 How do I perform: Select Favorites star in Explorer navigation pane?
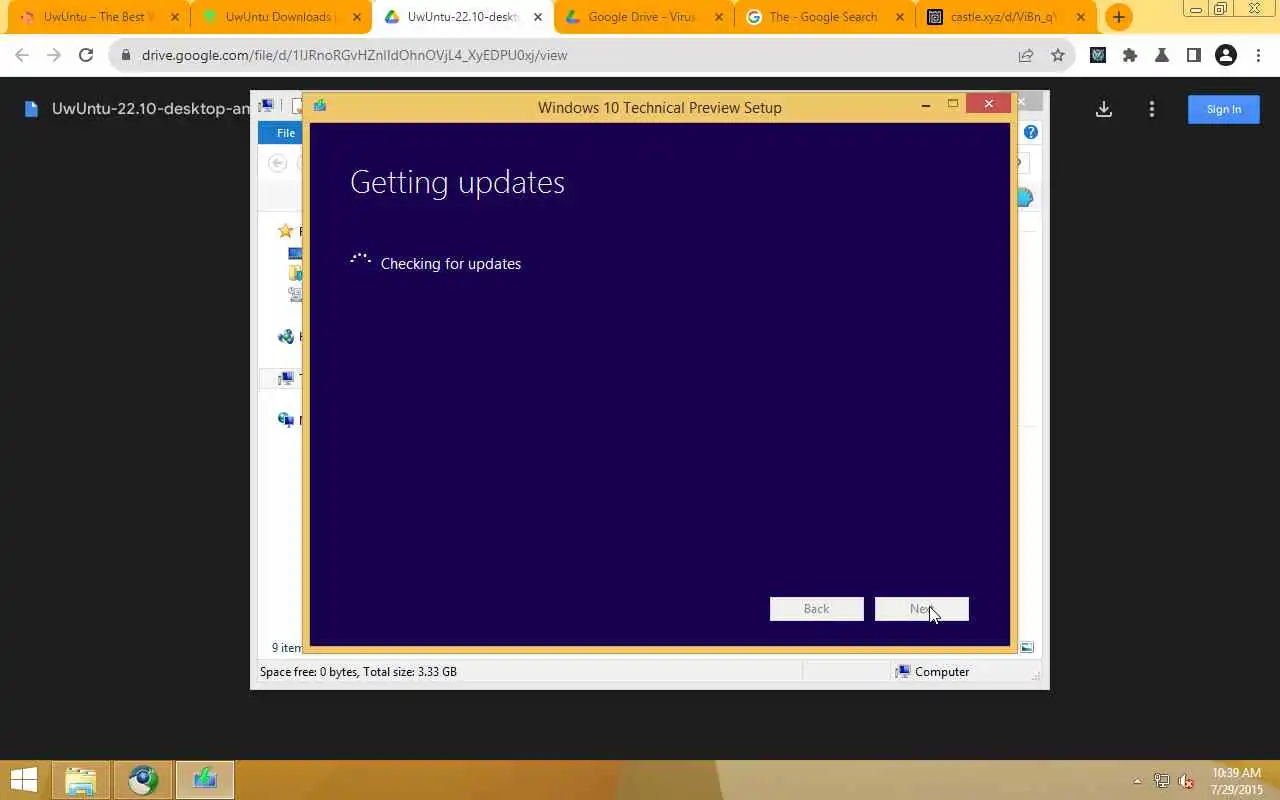[286, 231]
